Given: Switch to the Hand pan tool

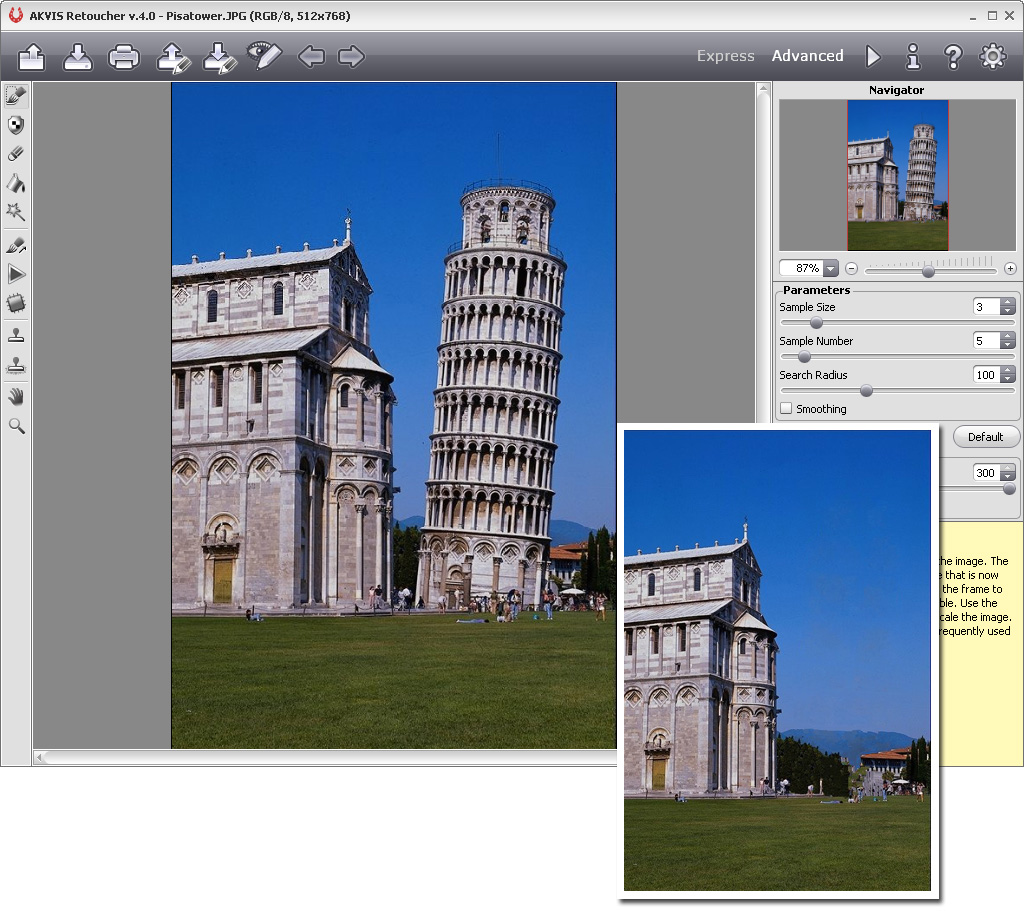Looking at the screenshot, I should click(16, 396).
